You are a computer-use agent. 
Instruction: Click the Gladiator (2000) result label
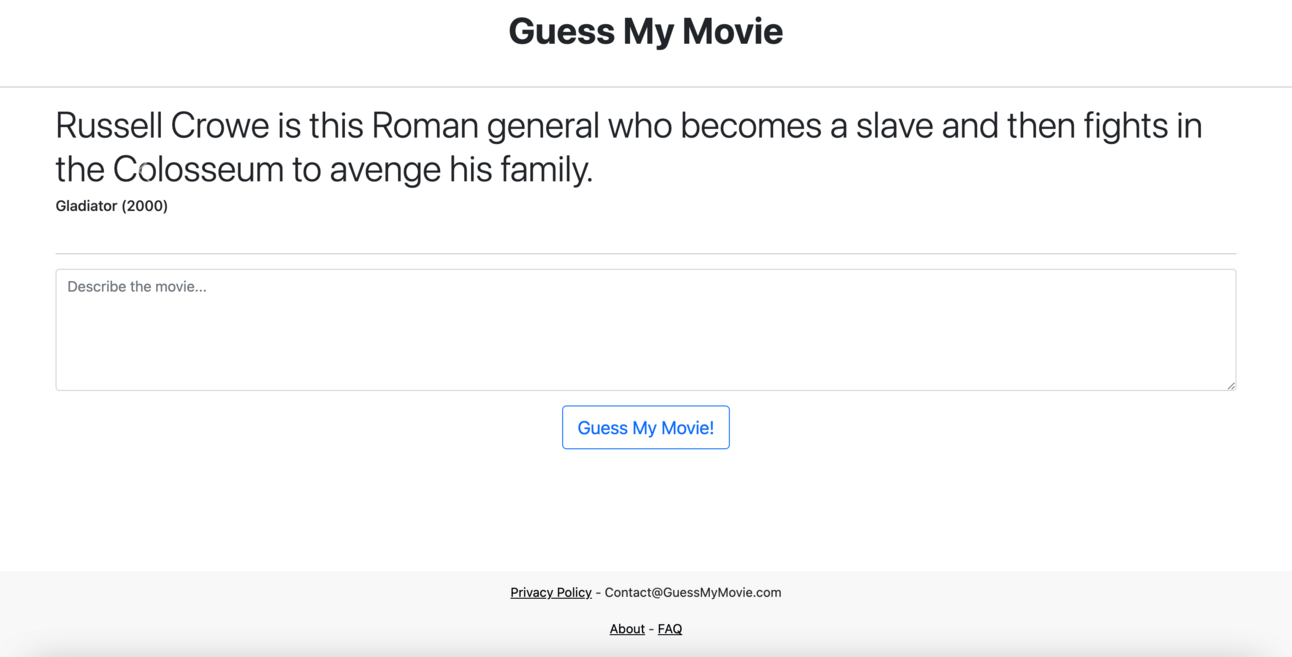tap(112, 206)
